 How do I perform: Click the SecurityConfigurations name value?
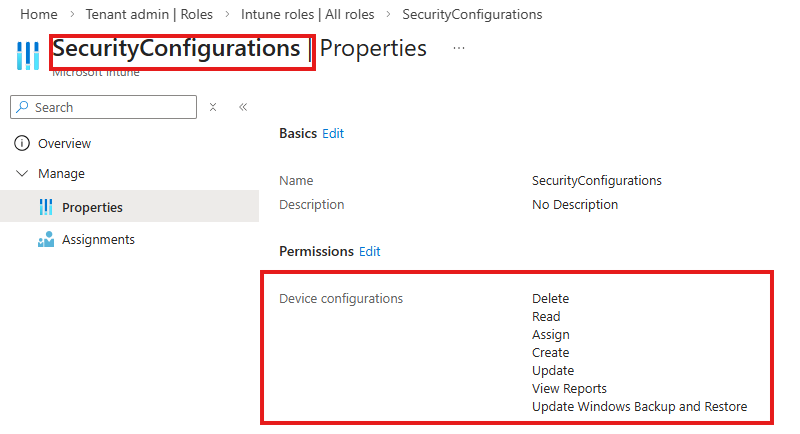[x=597, y=181]
